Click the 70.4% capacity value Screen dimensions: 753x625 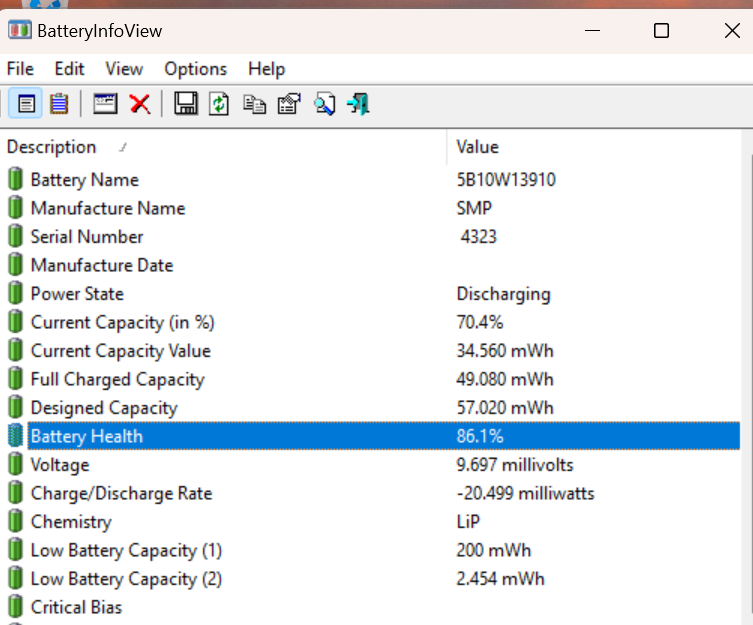pyautogui.click(x=480, y=322)
